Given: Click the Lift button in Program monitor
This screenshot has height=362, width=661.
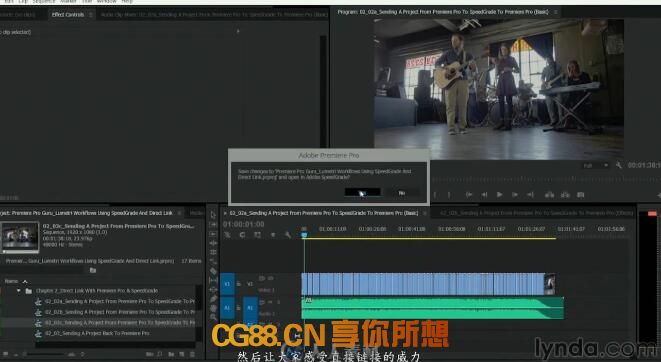Looking at the screenshot, I should tap(549, 195).
